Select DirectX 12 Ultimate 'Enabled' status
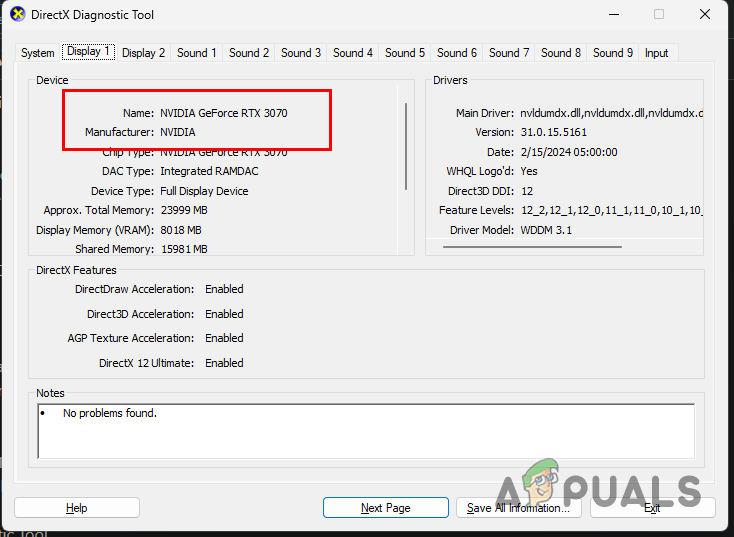 224,363
